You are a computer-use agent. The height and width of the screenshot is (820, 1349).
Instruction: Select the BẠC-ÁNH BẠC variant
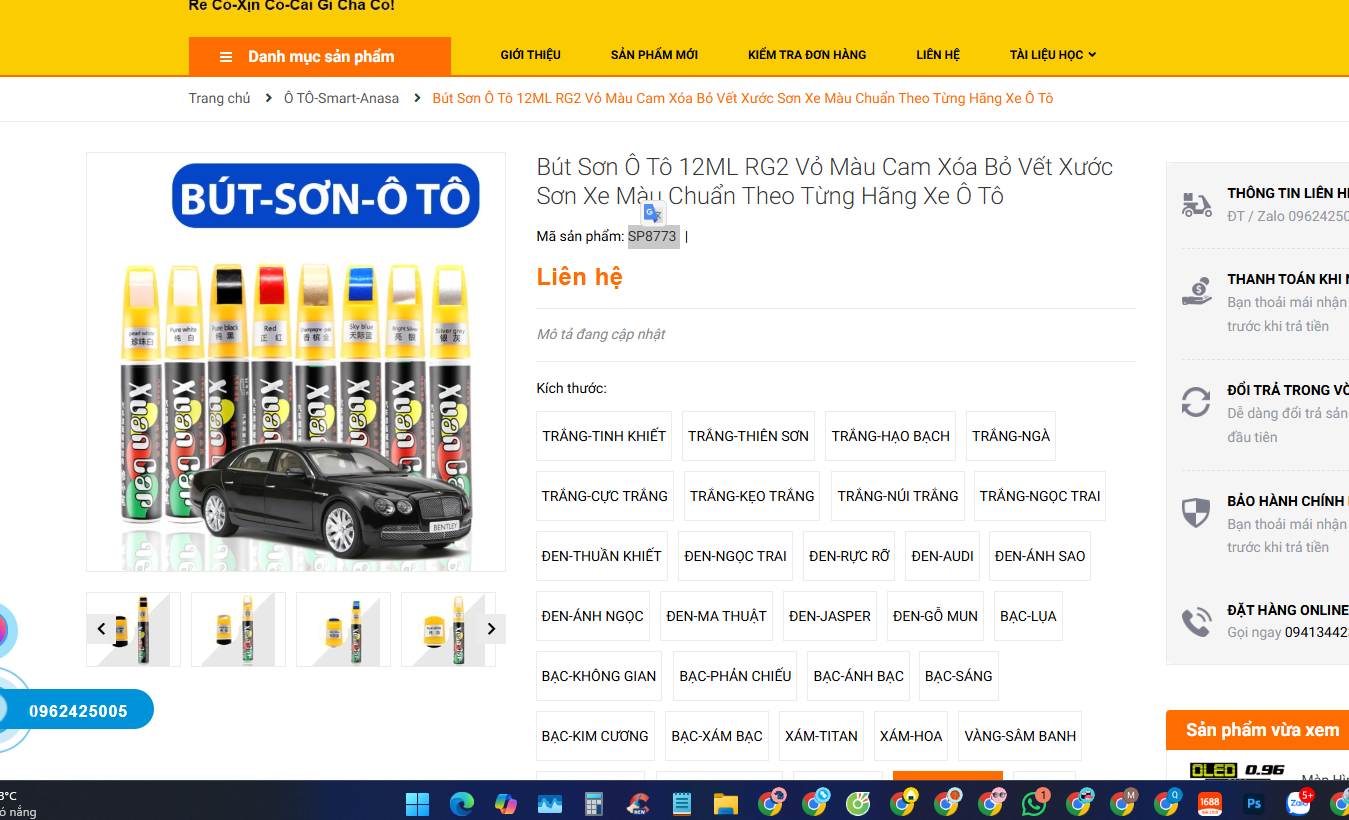coord(858,676)
